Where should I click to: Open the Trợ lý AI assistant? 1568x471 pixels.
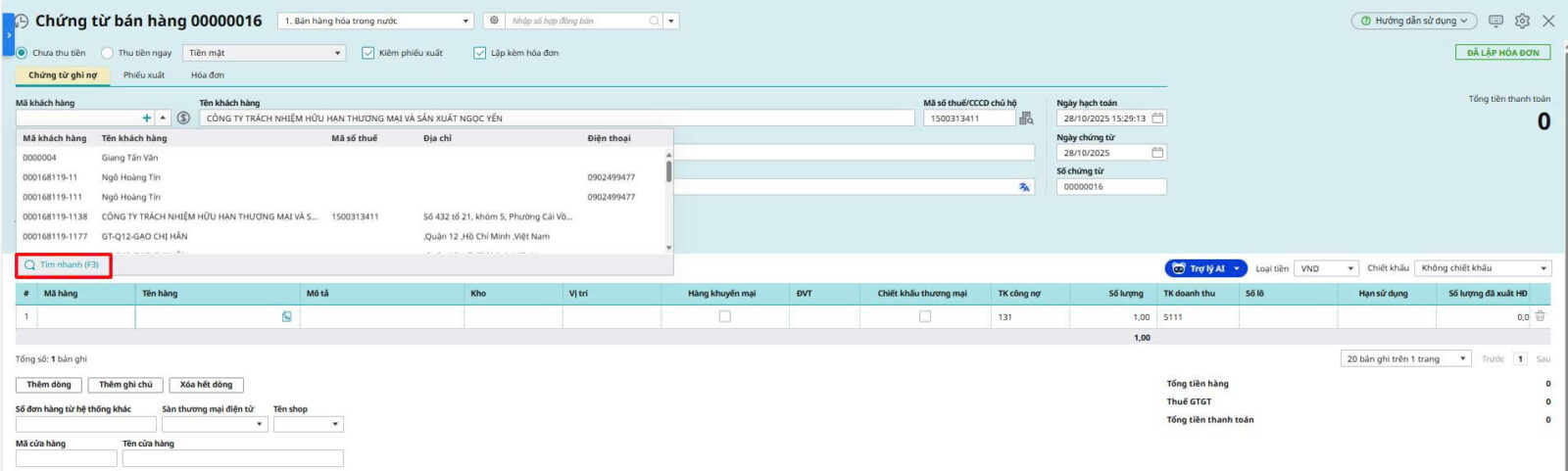tap(1205, 268)
